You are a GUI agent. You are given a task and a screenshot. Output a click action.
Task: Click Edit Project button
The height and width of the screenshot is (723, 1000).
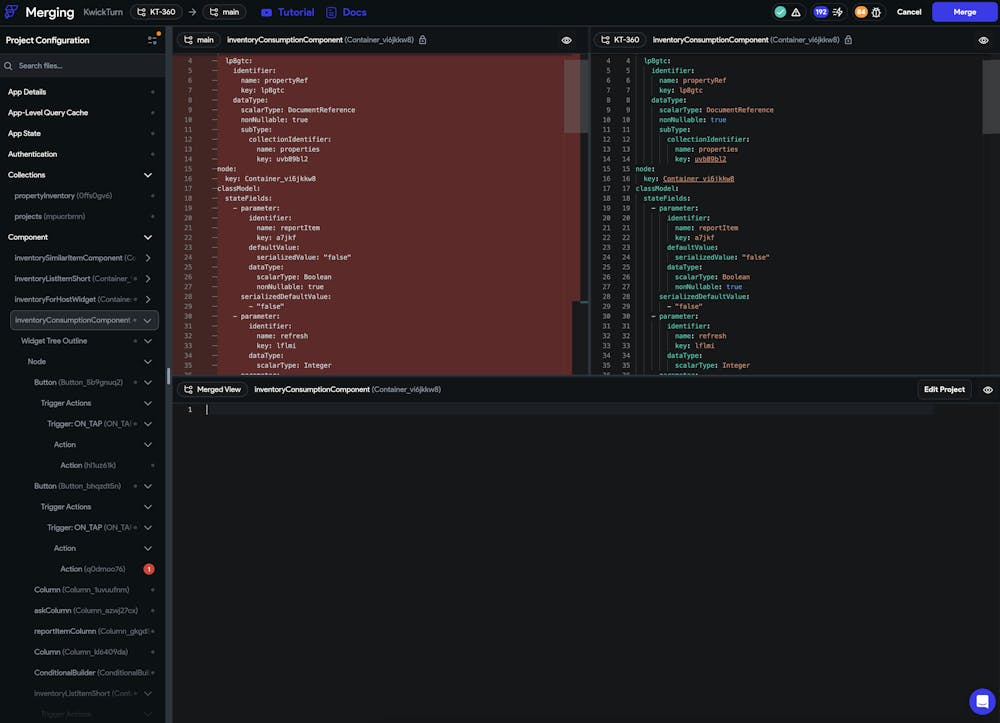944,390
